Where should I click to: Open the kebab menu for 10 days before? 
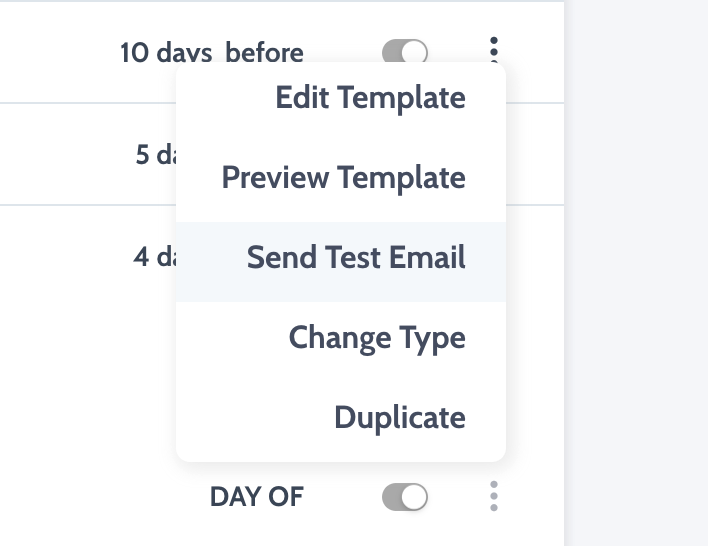click(494, 50)
